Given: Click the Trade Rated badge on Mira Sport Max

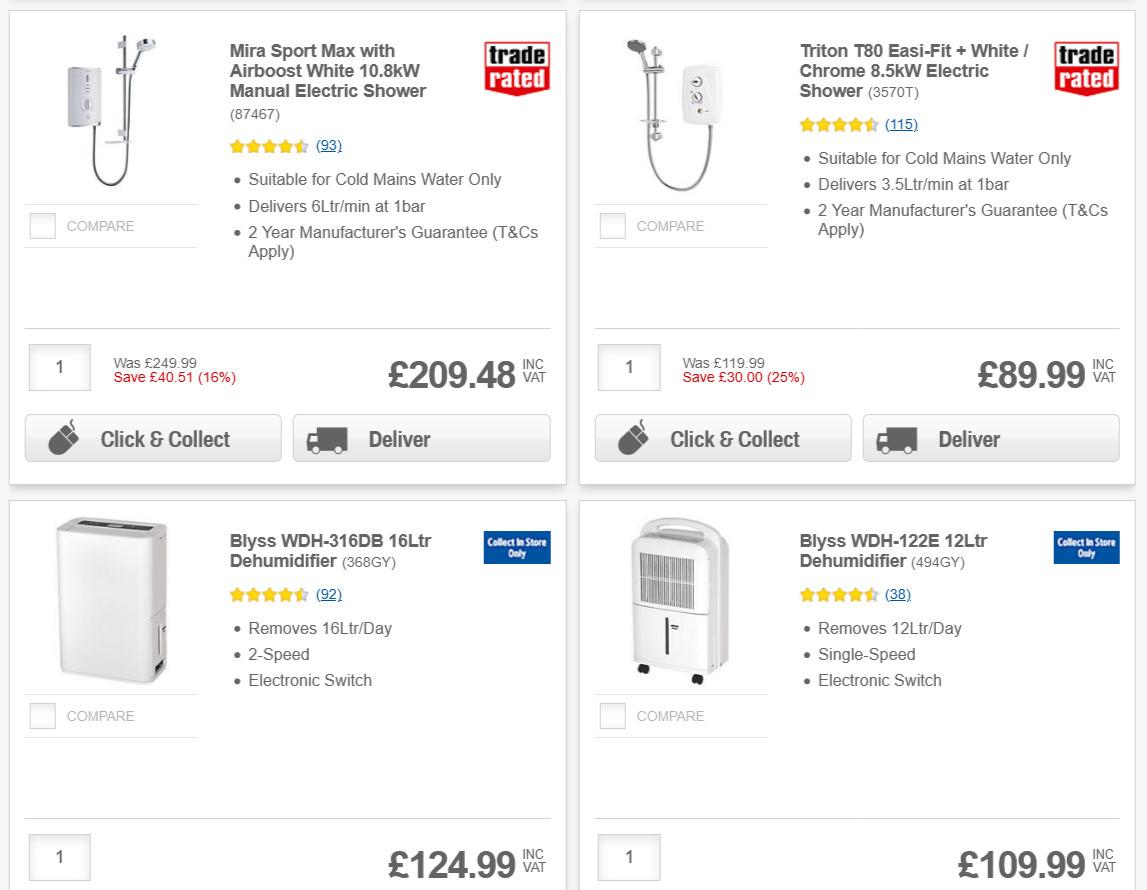Looking at the screenshot, I should 516,66.
